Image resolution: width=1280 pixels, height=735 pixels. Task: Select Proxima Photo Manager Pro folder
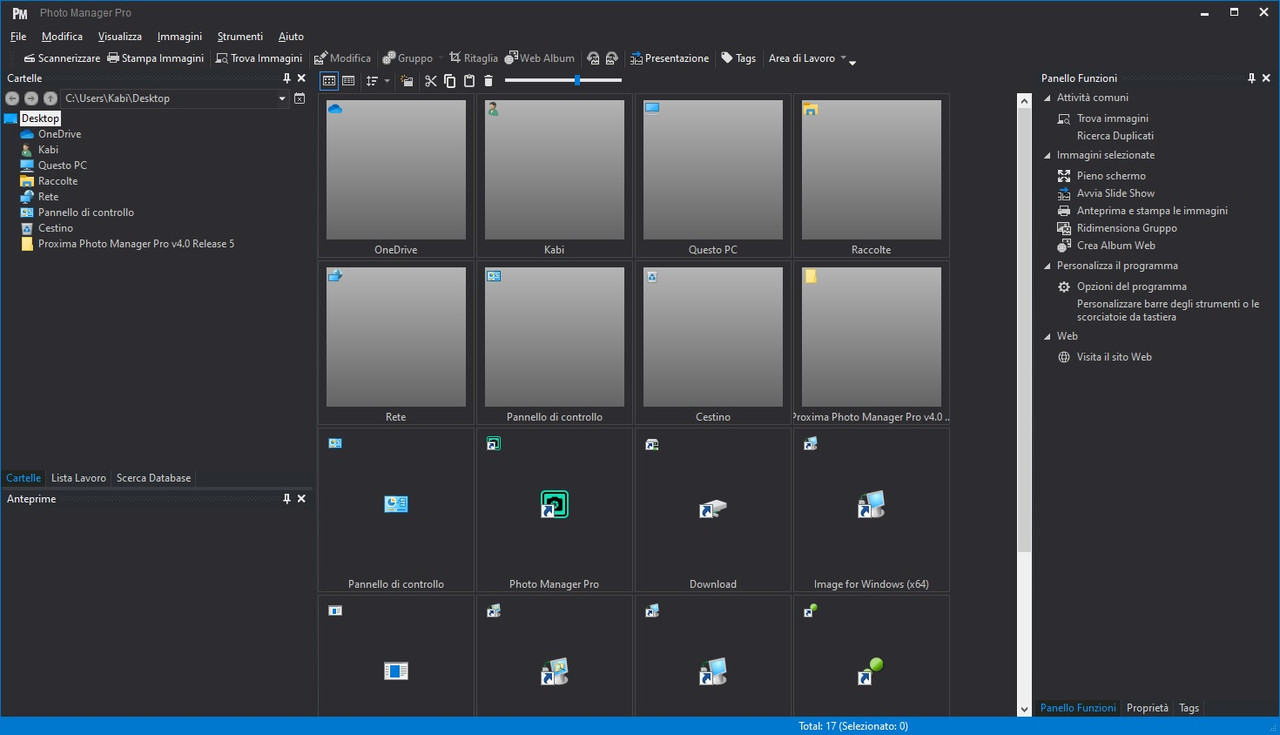(136, 244)
